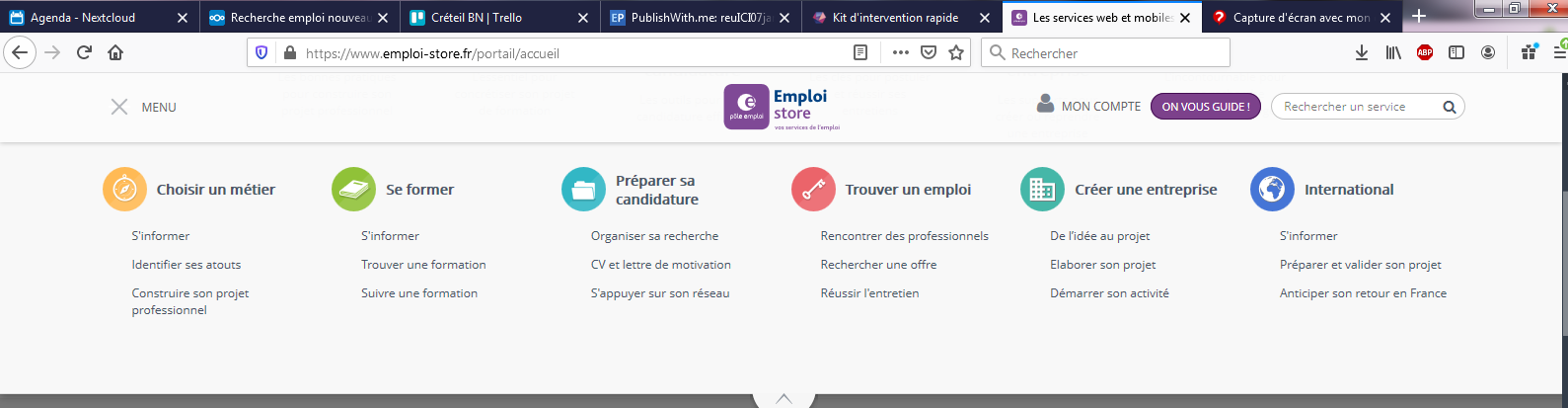Screen dimensions: 1568x408
Task: Click the Préparer sa candidature folder icon
Action: pyautogui.click(x=583, y=190)
